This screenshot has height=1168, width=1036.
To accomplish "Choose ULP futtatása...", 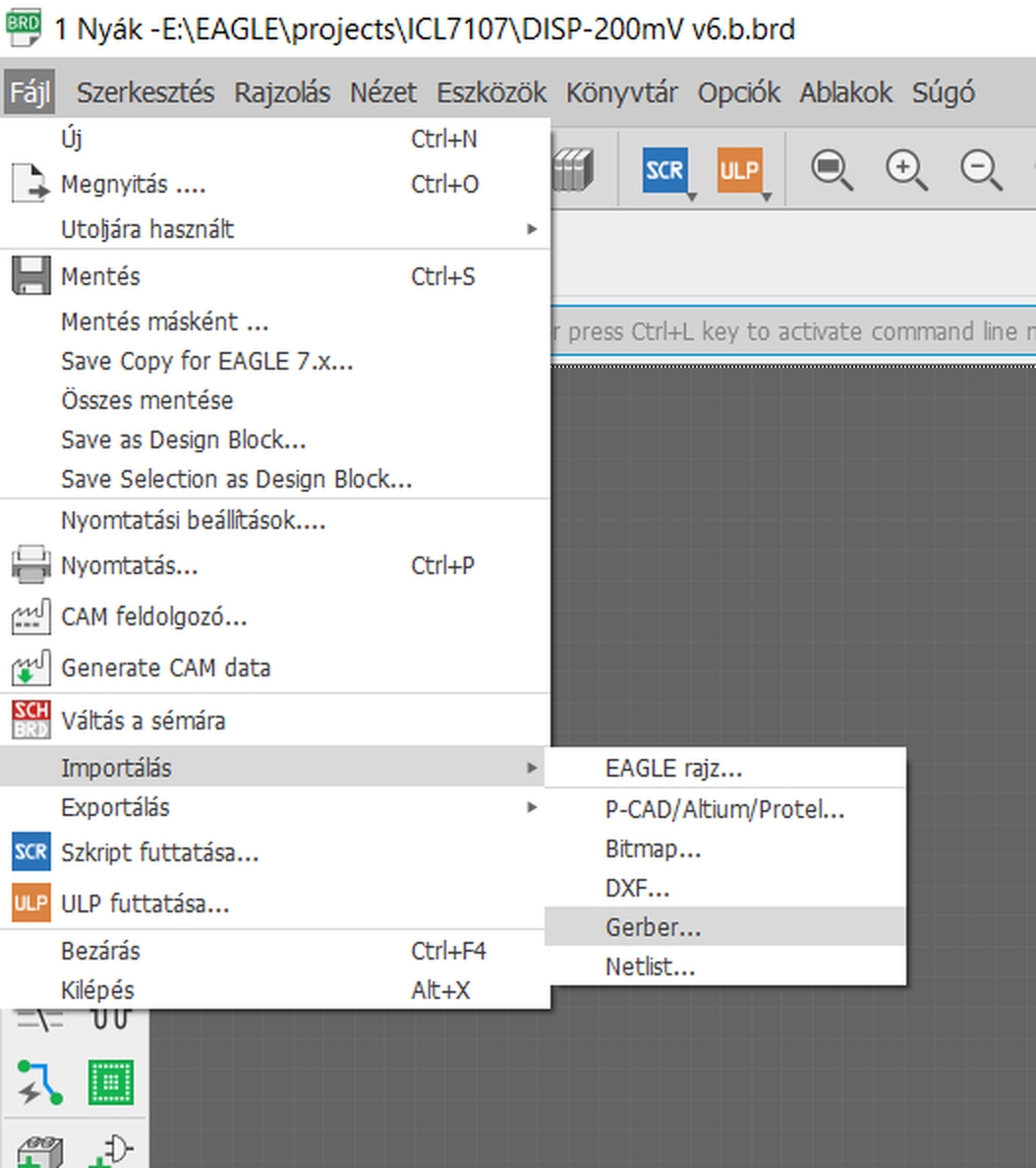I will click(275, 904).
